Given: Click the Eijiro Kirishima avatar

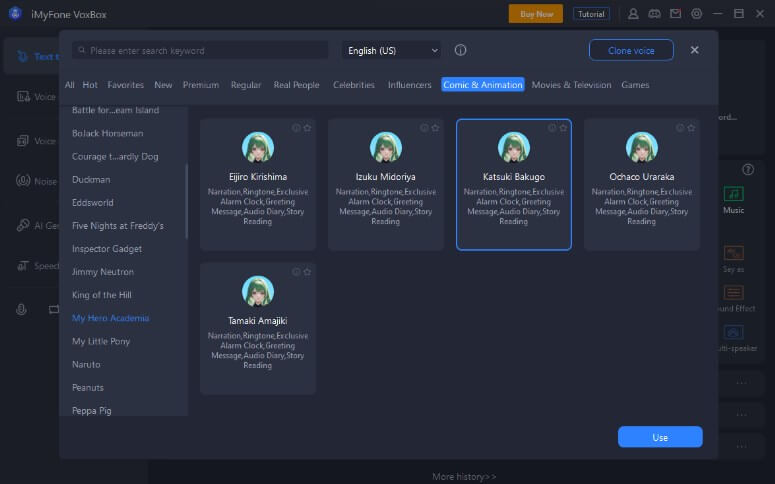Looking at the screenshot, I should 258,147.
